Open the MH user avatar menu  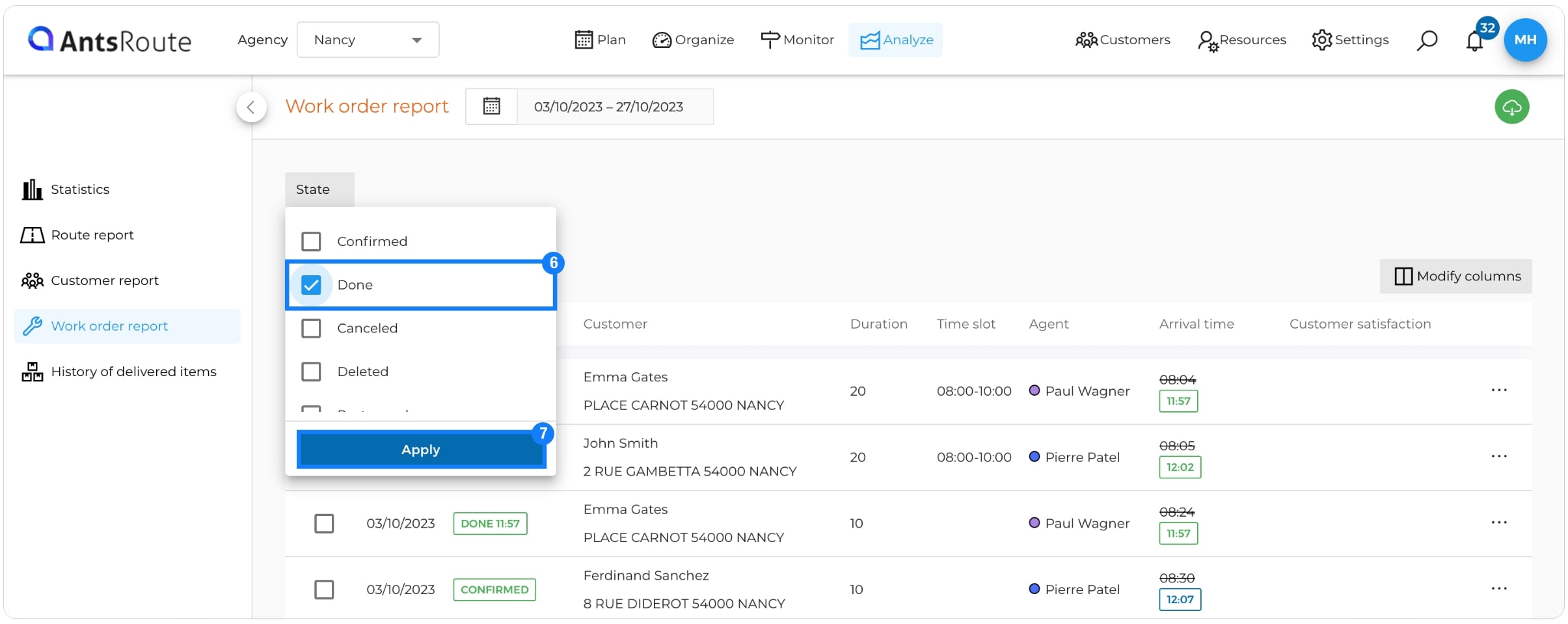click(1525, 40)
